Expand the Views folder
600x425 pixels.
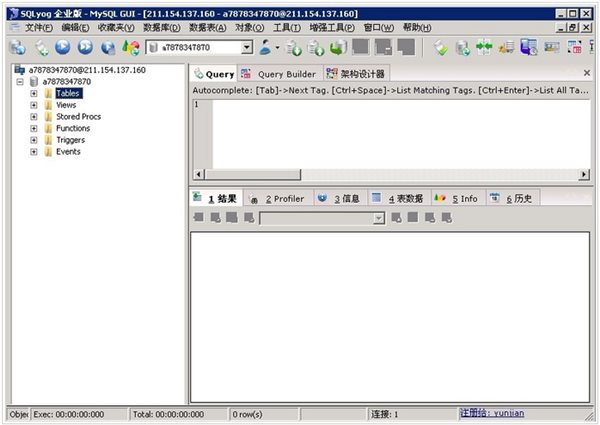[34, 105]
